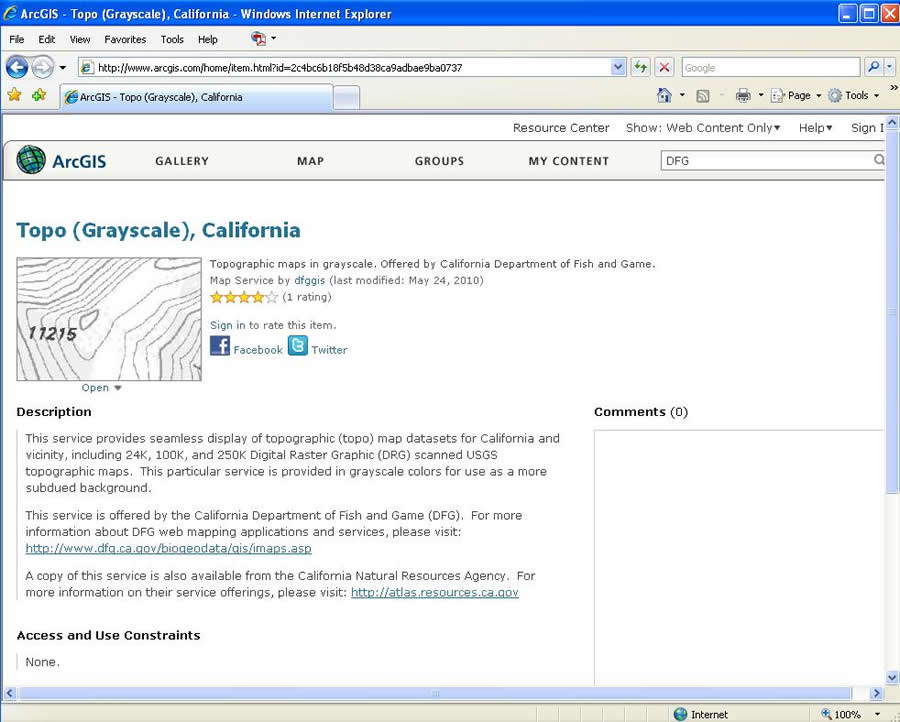Expand the Open dropdown under thumbnail
This screenshot has width=900, height=722.
coord(102,388)
